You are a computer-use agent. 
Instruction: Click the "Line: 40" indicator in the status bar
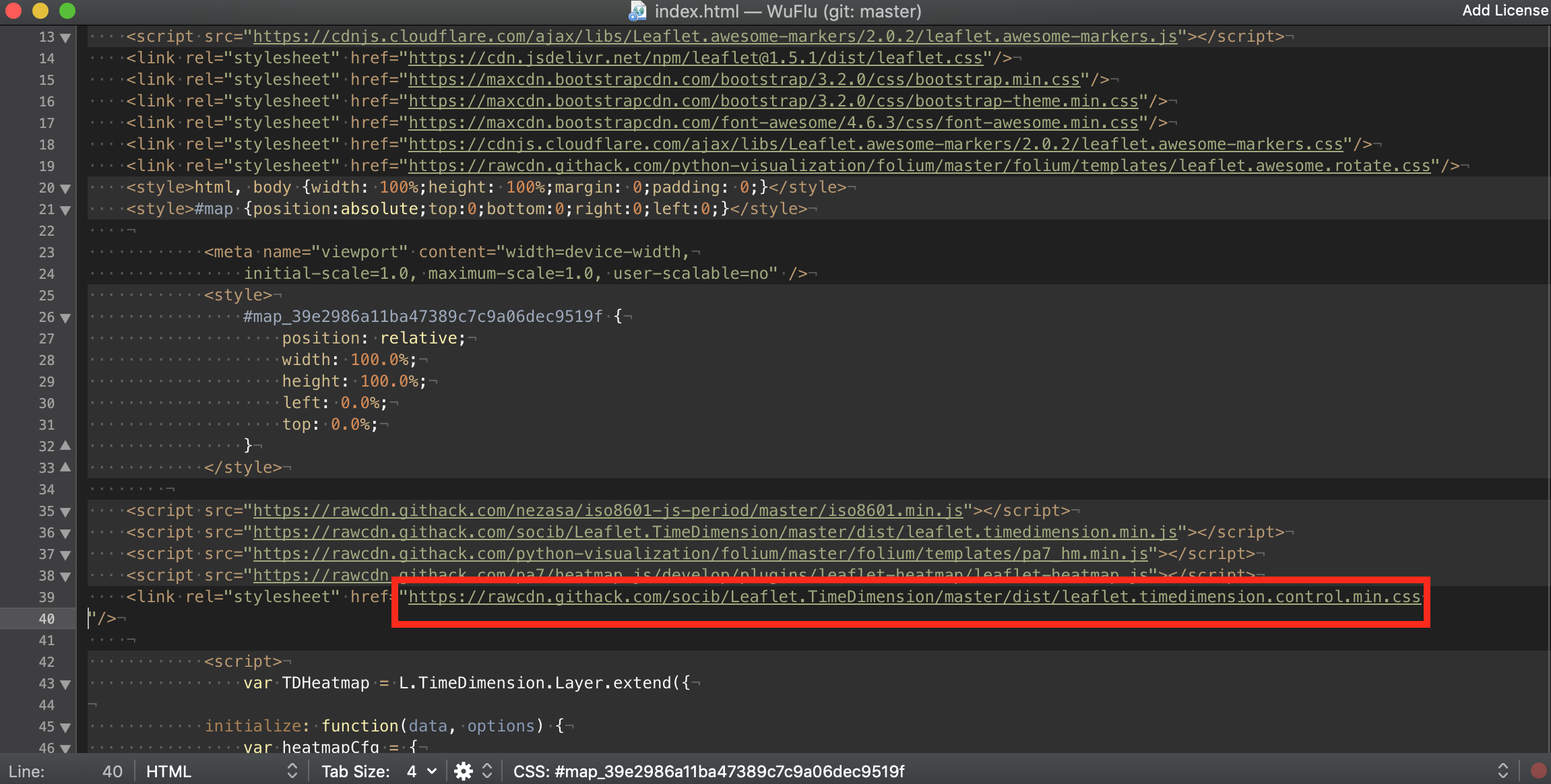[67, 770]
